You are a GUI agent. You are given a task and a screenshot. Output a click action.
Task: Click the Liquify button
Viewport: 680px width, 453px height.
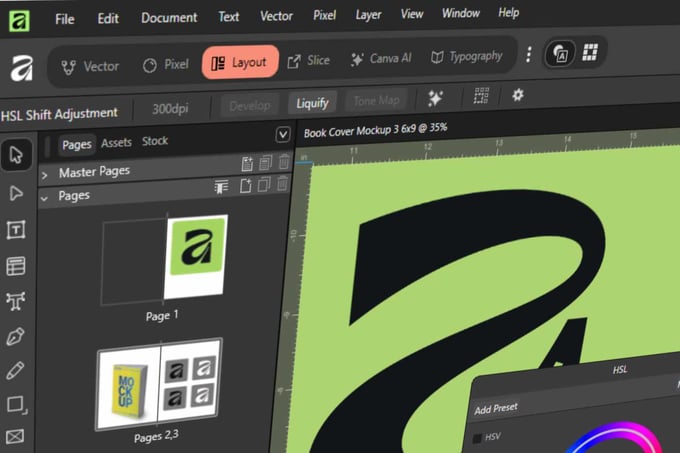click(x=312, y=103)
